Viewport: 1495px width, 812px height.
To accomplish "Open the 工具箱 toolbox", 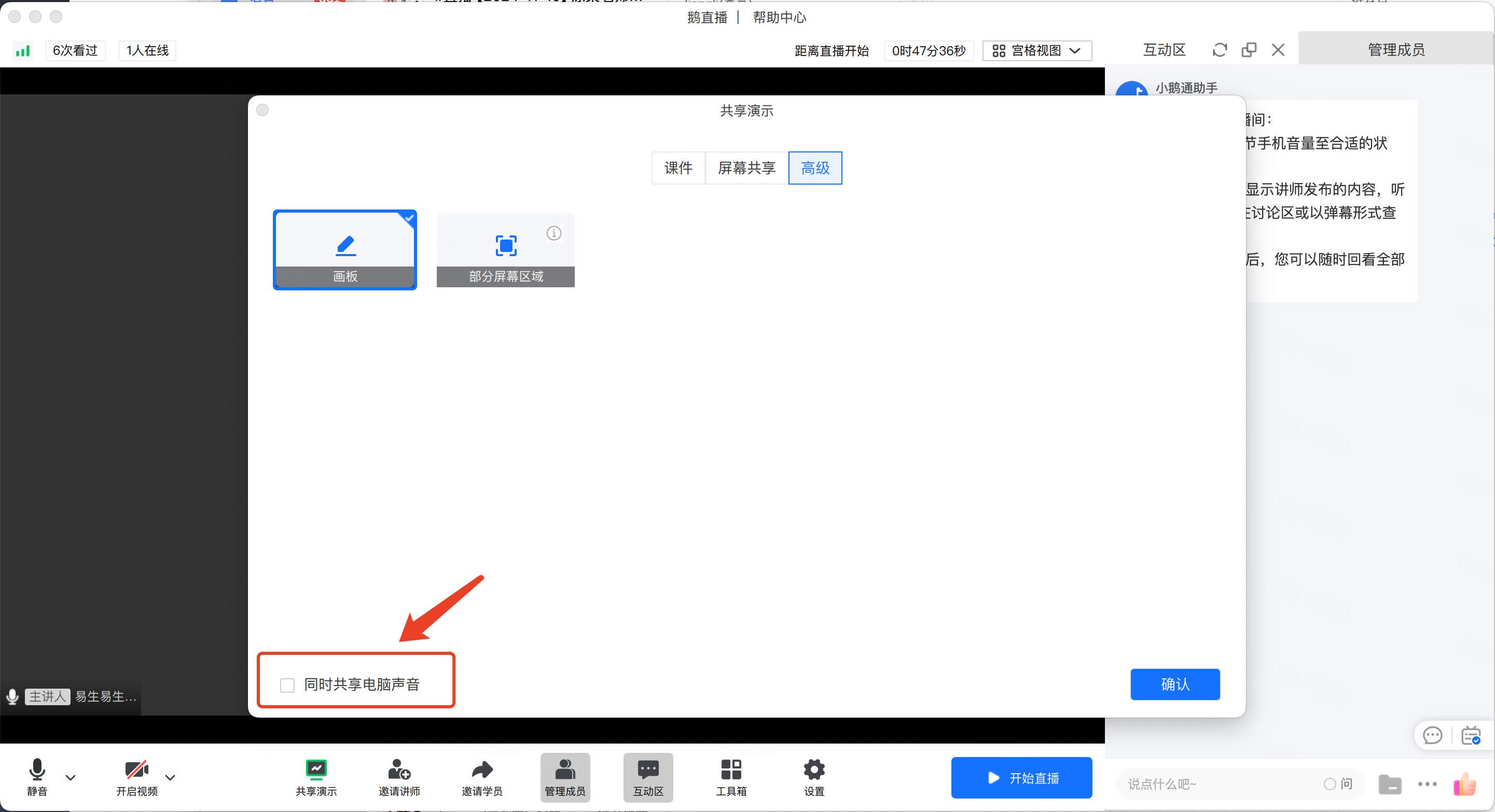I will (731, 777).
